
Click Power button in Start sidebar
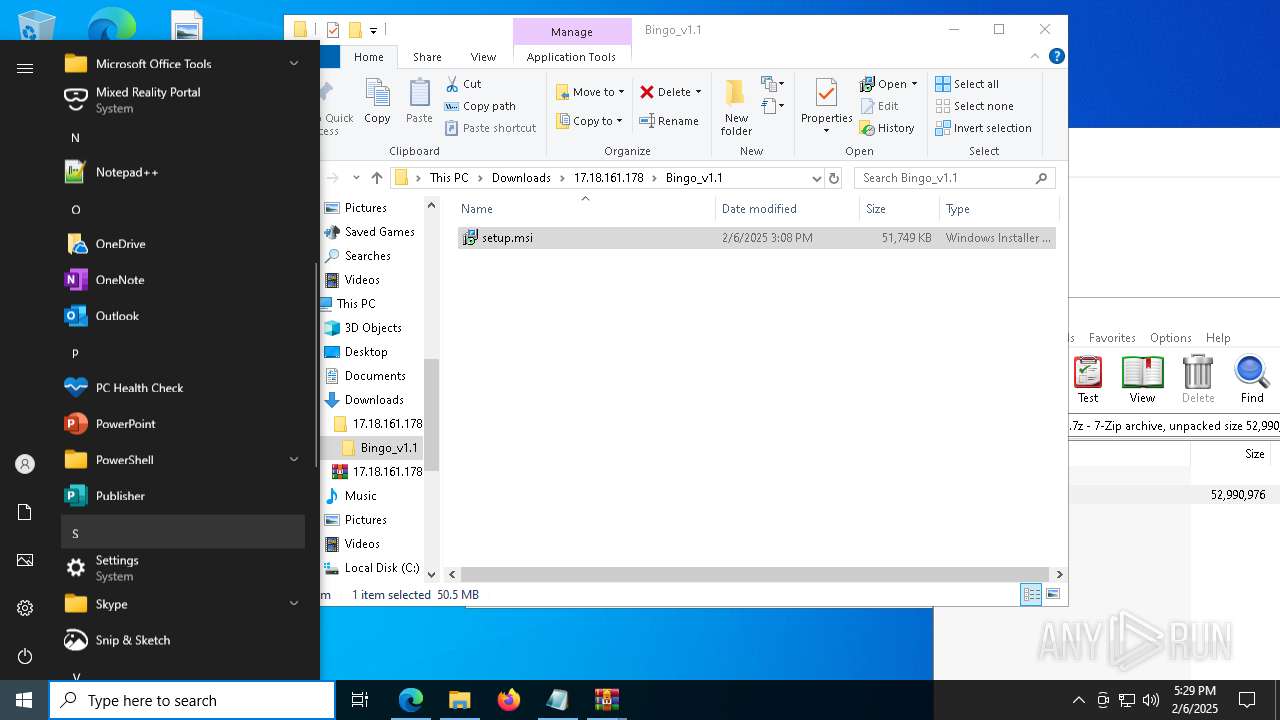[25, 656]
